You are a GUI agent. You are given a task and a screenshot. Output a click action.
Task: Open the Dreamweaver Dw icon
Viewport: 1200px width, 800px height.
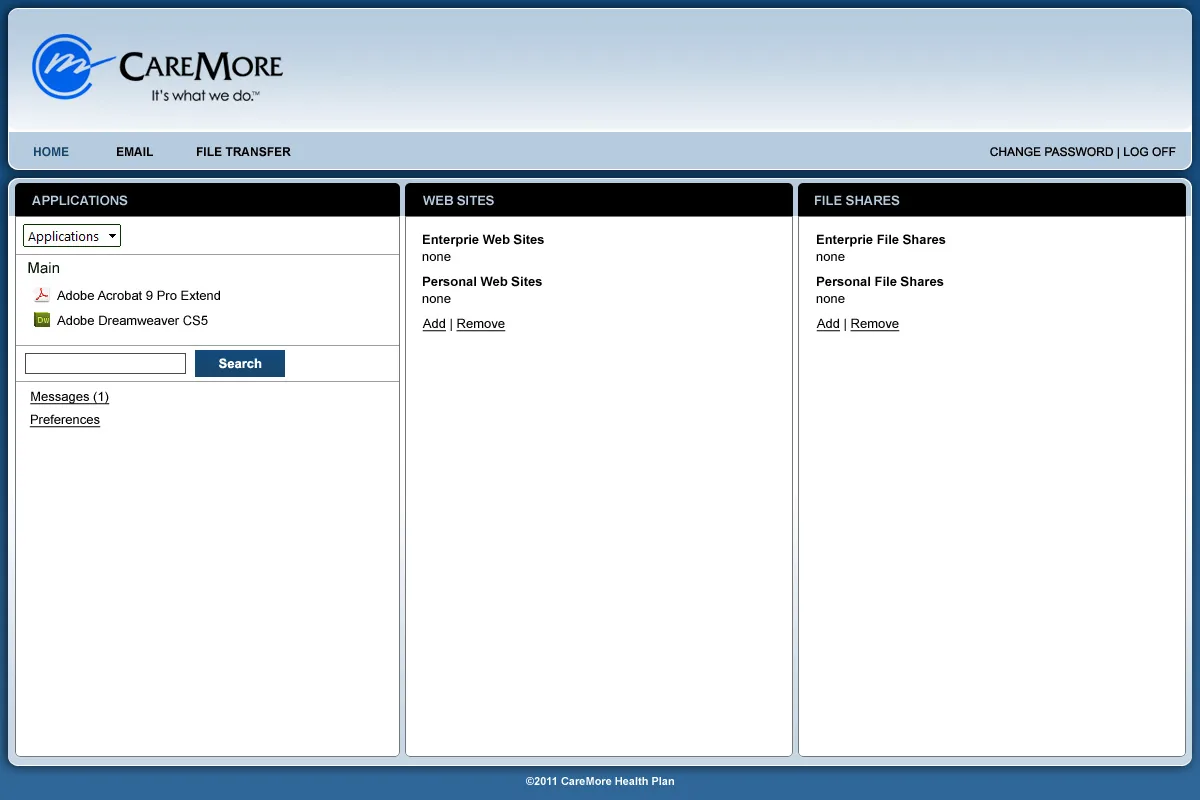pos(42,320)
